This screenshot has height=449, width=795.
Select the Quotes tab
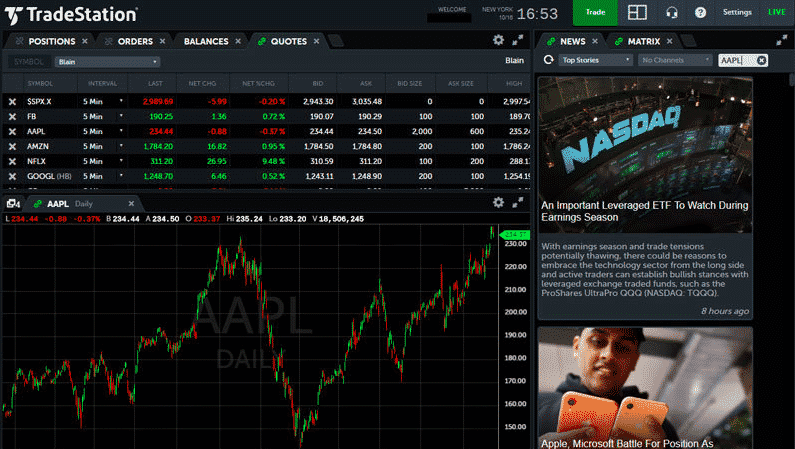pos(288,42)
